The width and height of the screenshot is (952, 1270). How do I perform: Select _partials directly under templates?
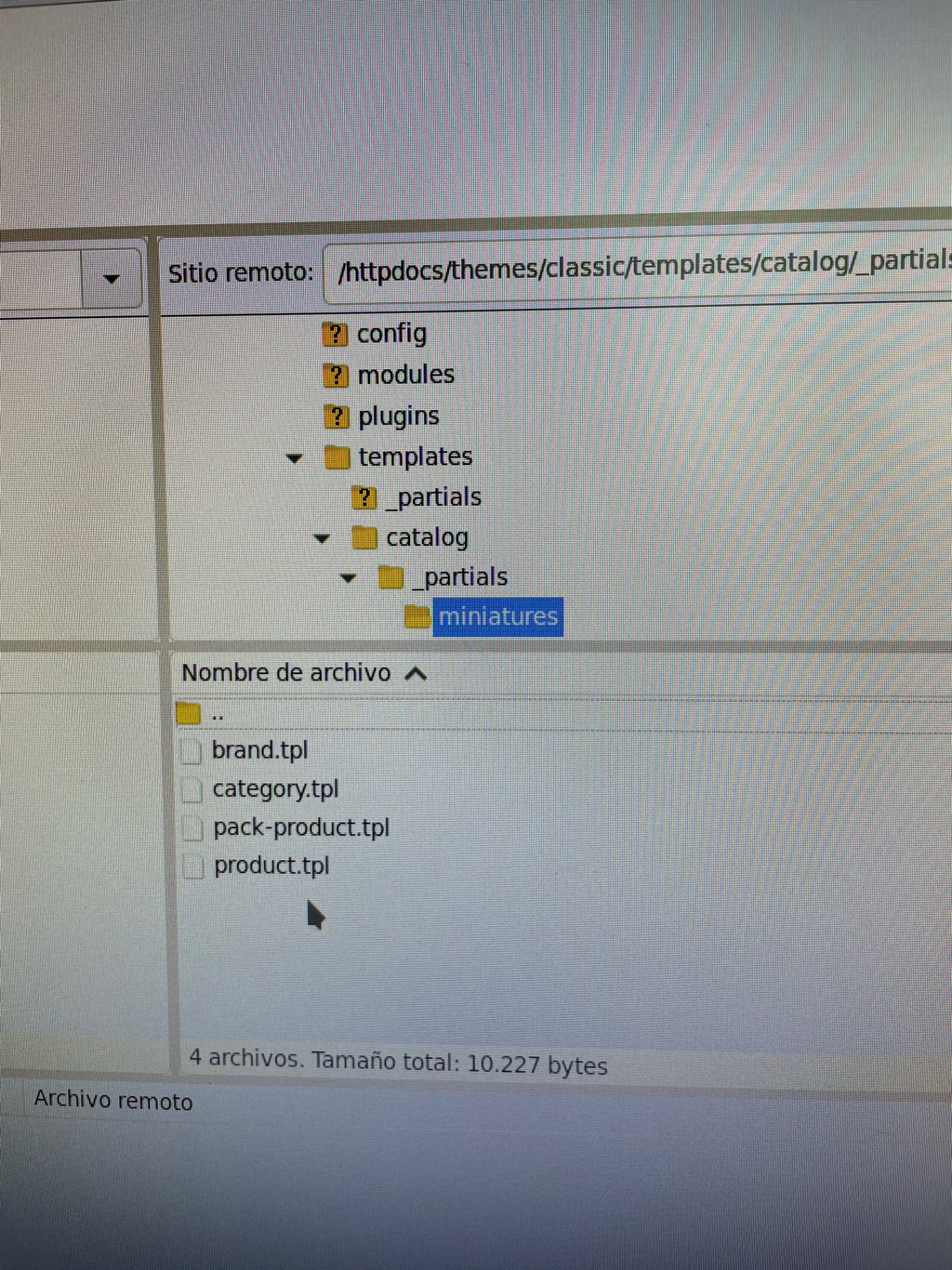coord(434,497)
